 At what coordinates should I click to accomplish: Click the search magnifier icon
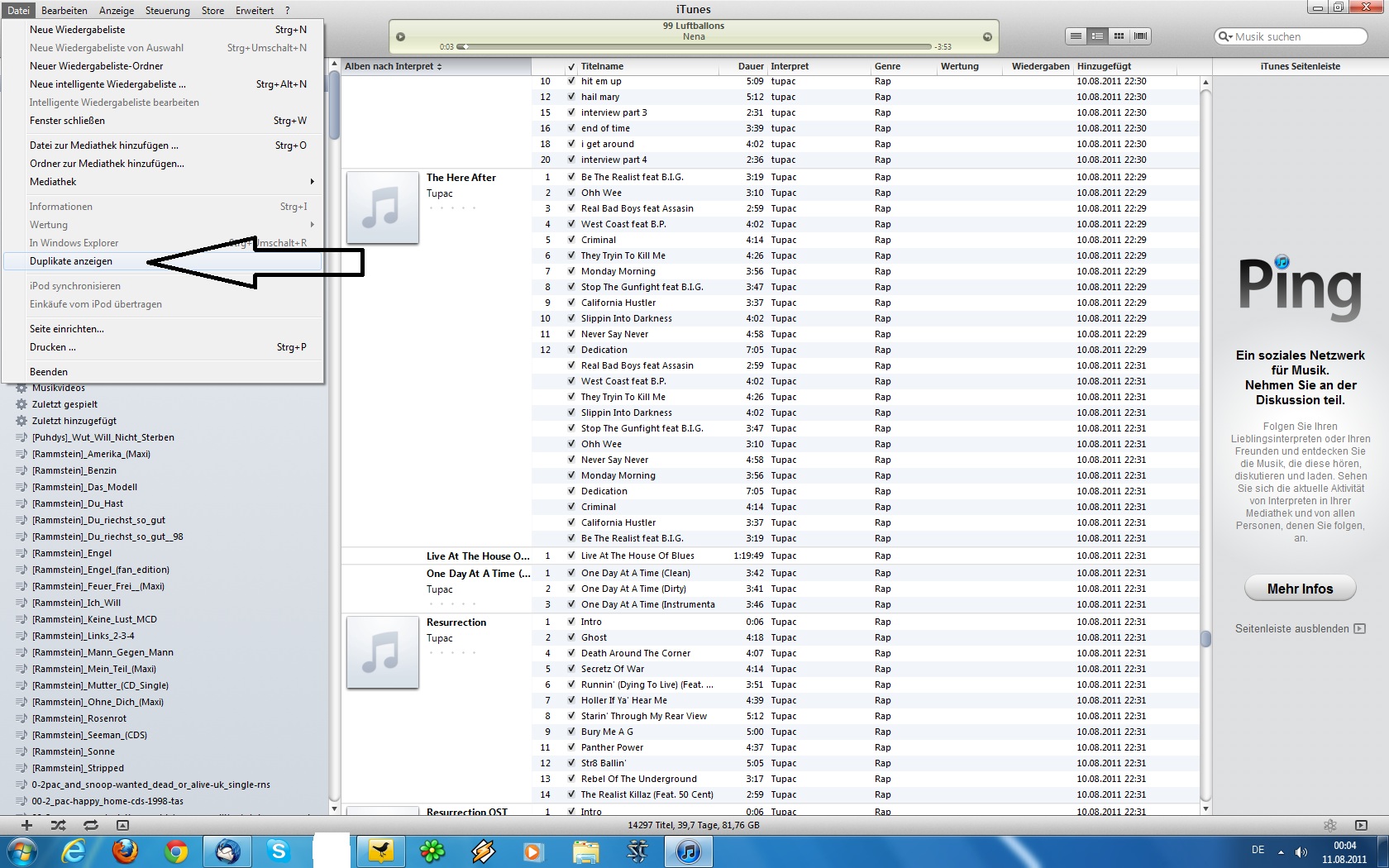click(x=1225, y=36)
